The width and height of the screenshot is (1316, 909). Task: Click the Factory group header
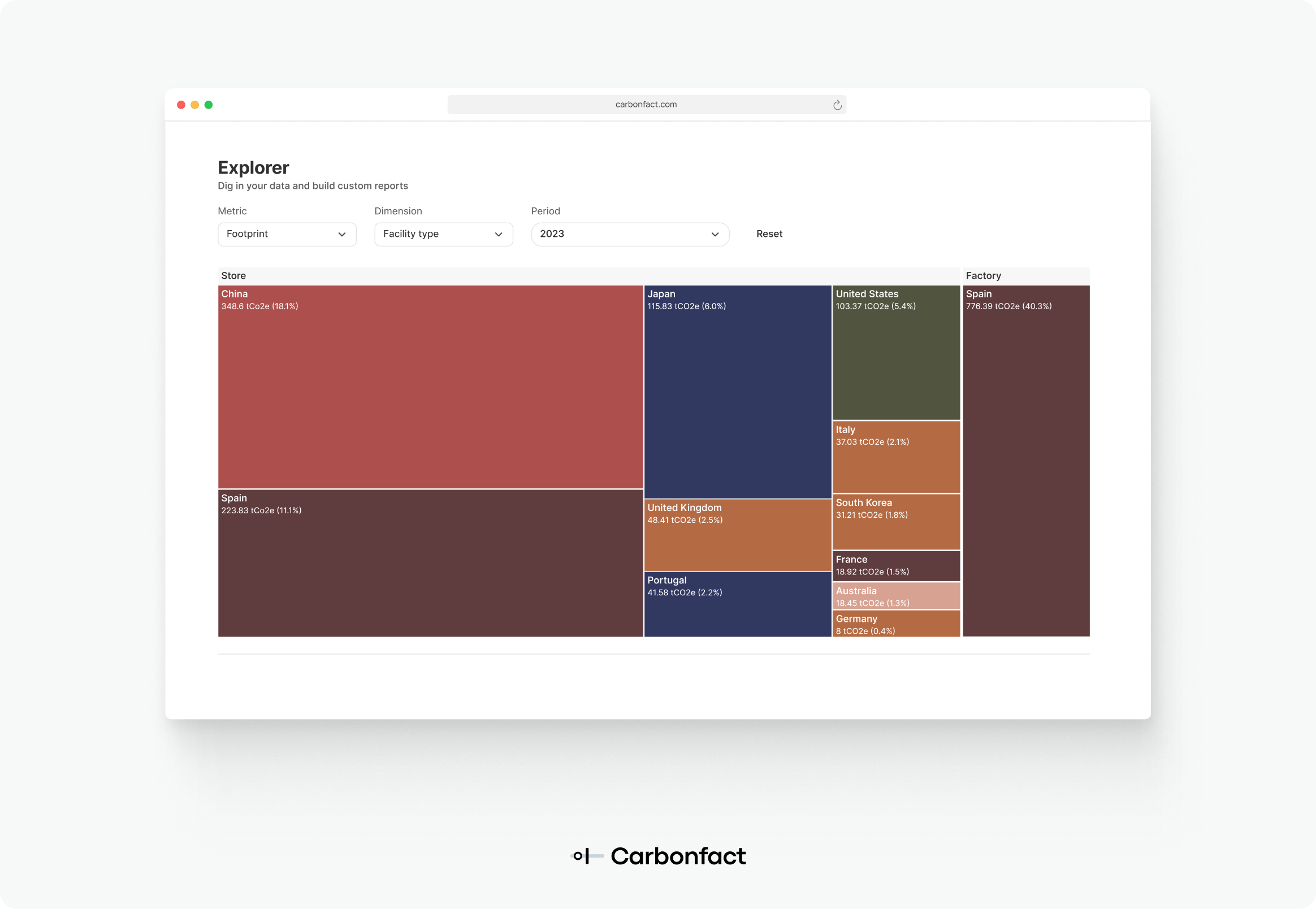click(x=1025, y=276)
